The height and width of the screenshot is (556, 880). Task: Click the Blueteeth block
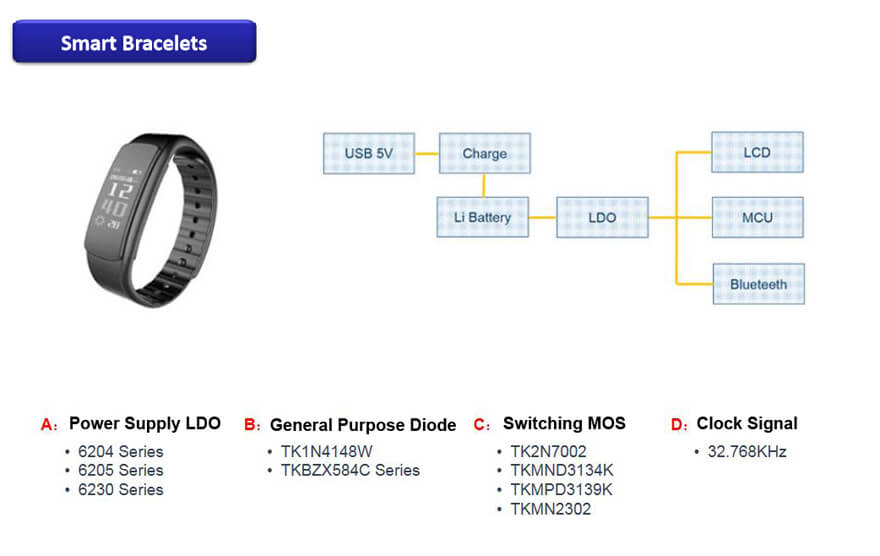coord(757,284)
